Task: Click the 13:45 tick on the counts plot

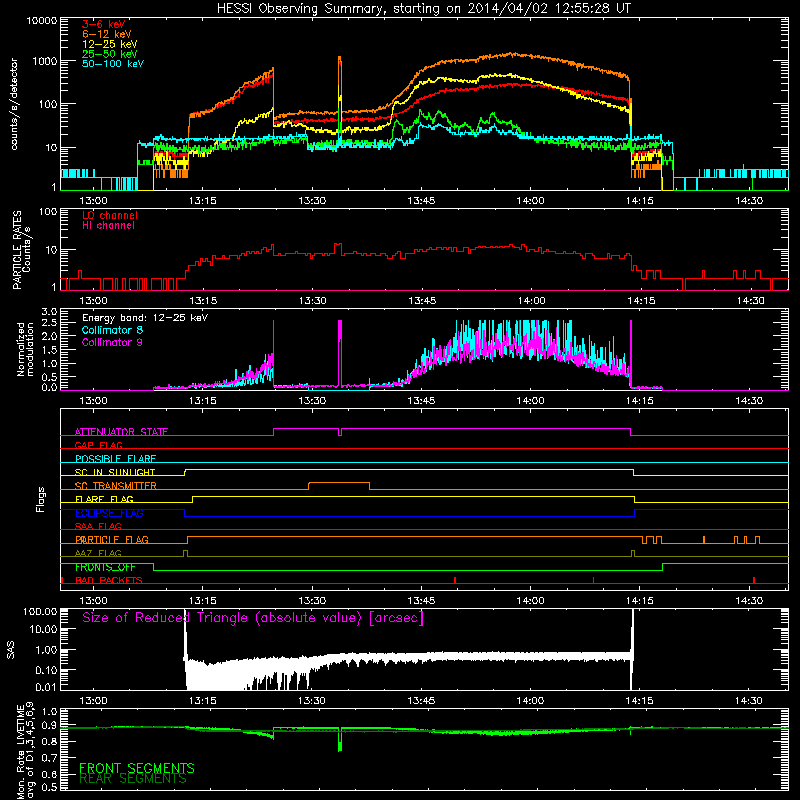Action: click(421, 201)
